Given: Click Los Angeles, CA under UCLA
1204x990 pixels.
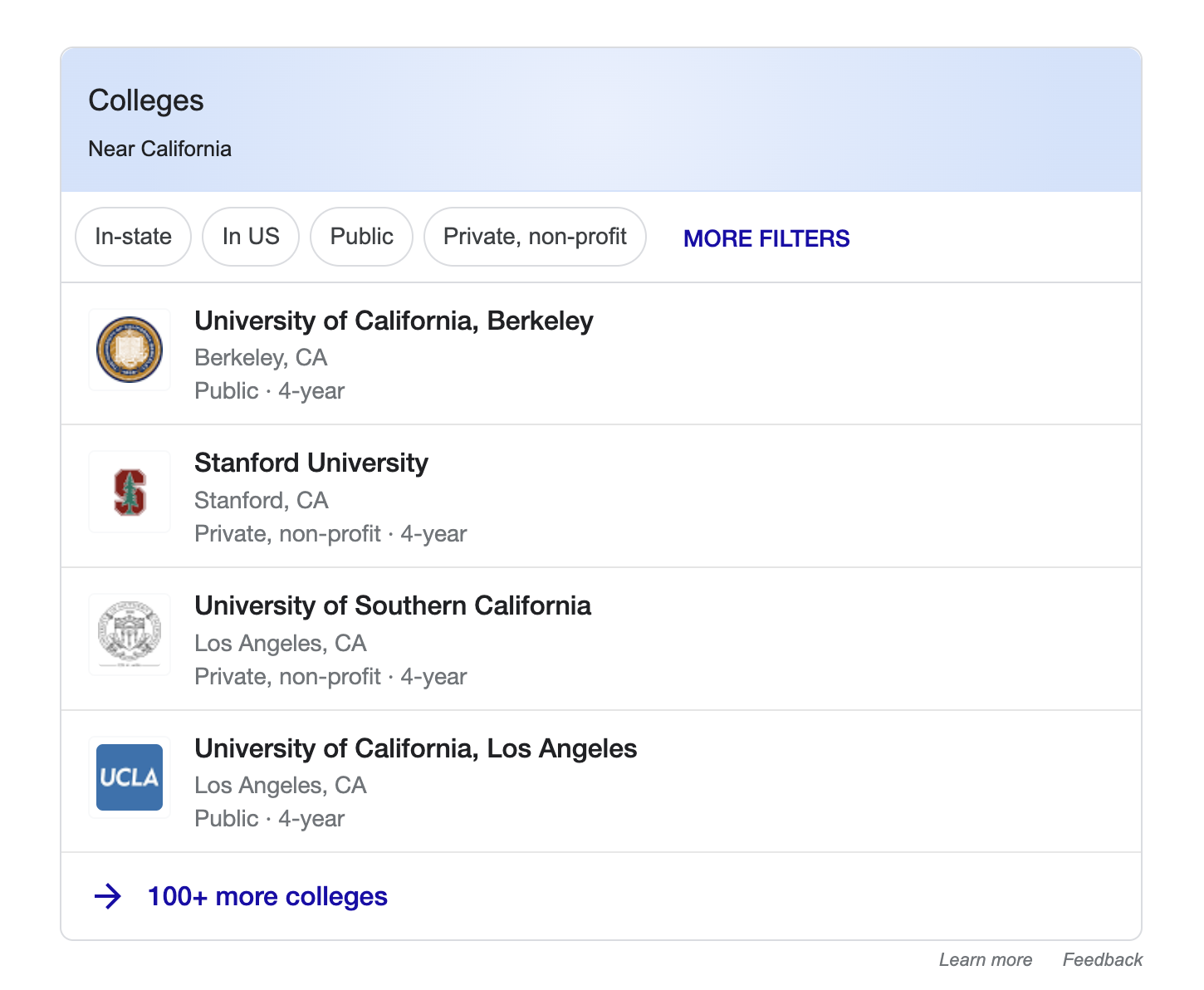Looking at the screenshot, I should point(281,785).
